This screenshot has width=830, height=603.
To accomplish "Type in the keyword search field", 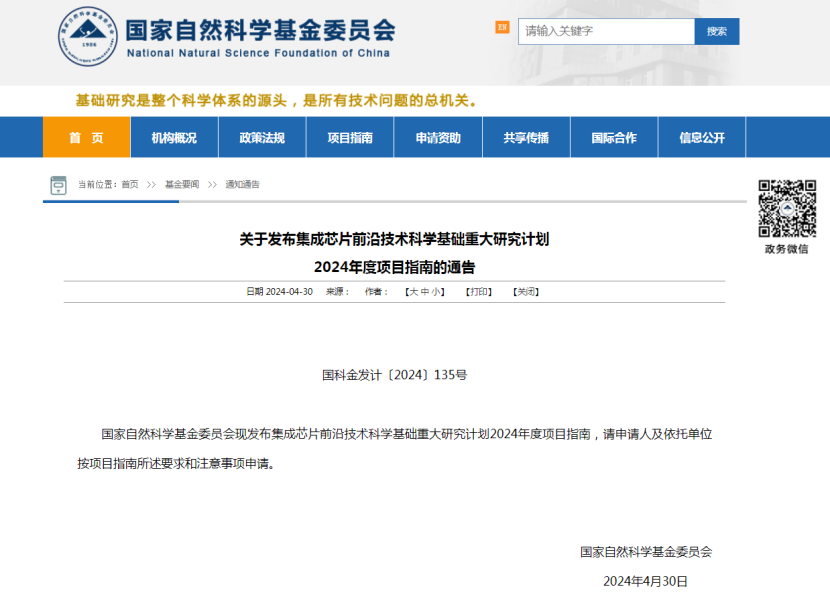I will [x=606, y=31].
